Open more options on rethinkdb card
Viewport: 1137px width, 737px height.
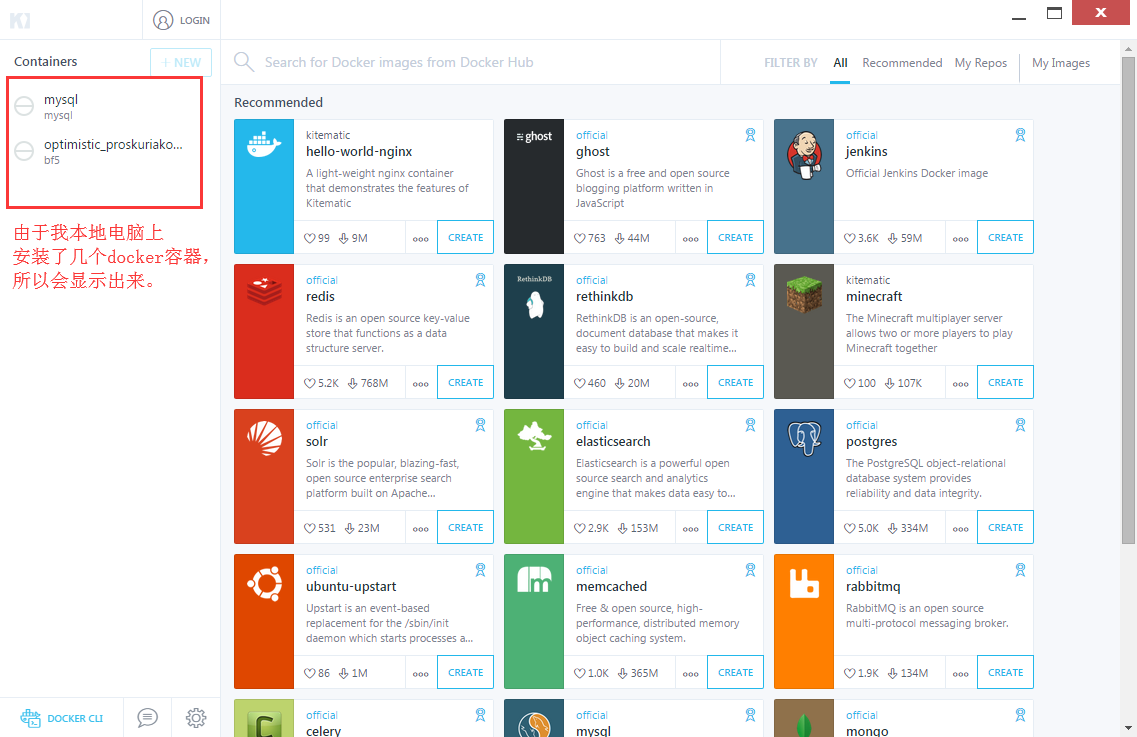(690, 383)
